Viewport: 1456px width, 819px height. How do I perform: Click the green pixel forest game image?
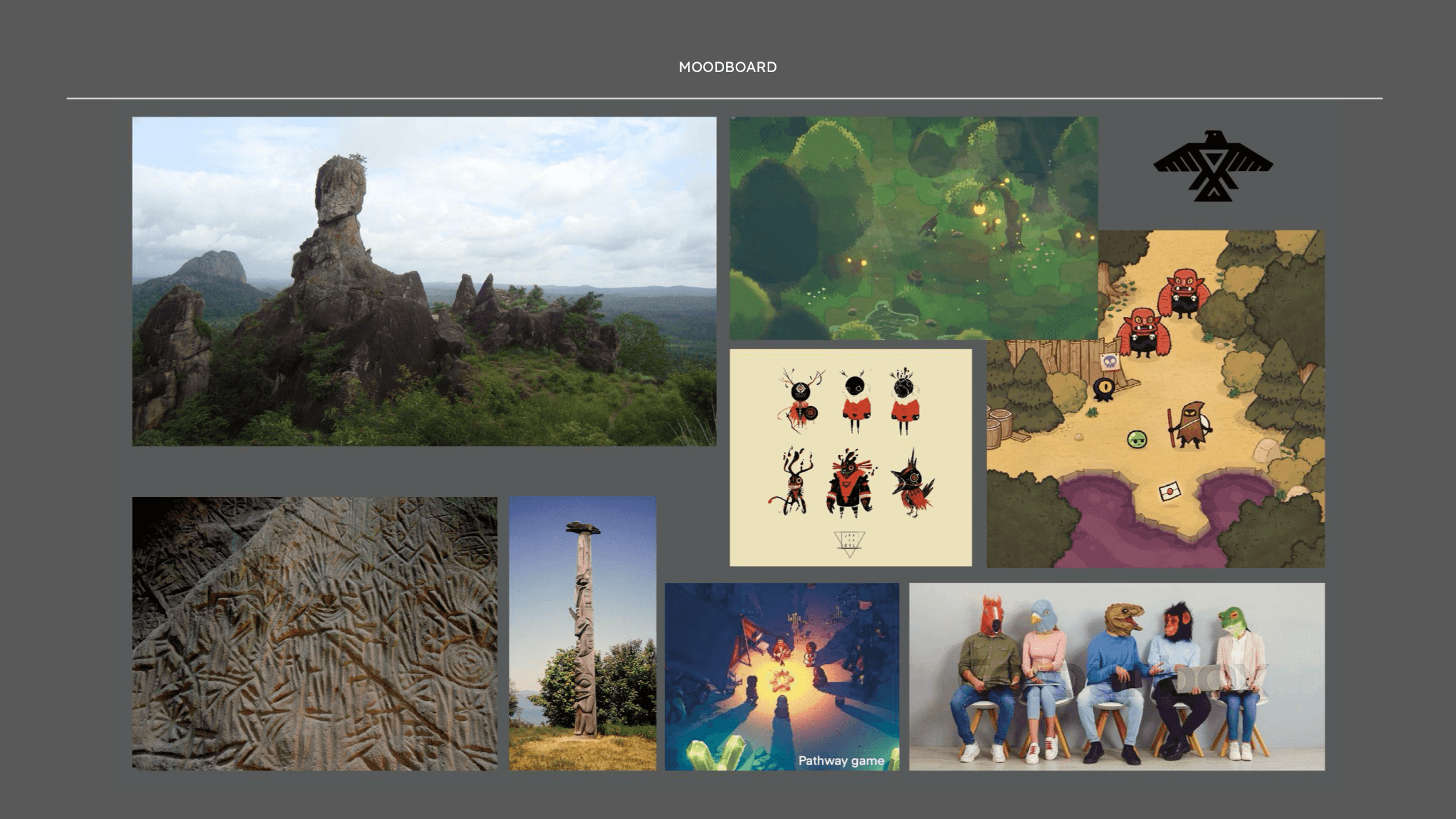pyautogui.click(x=913, y=228)
